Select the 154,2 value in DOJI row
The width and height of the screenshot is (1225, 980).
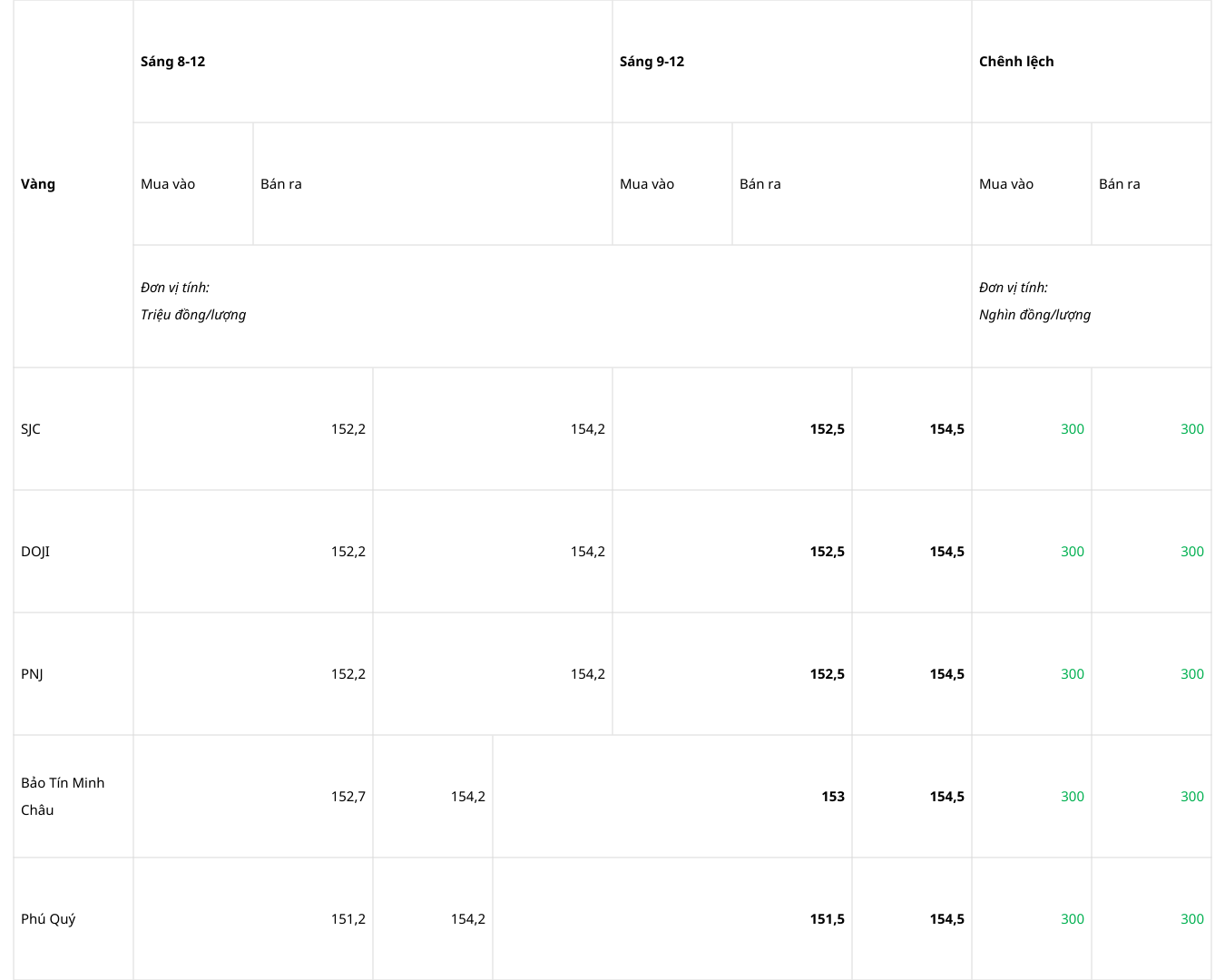tap(587, 552)
